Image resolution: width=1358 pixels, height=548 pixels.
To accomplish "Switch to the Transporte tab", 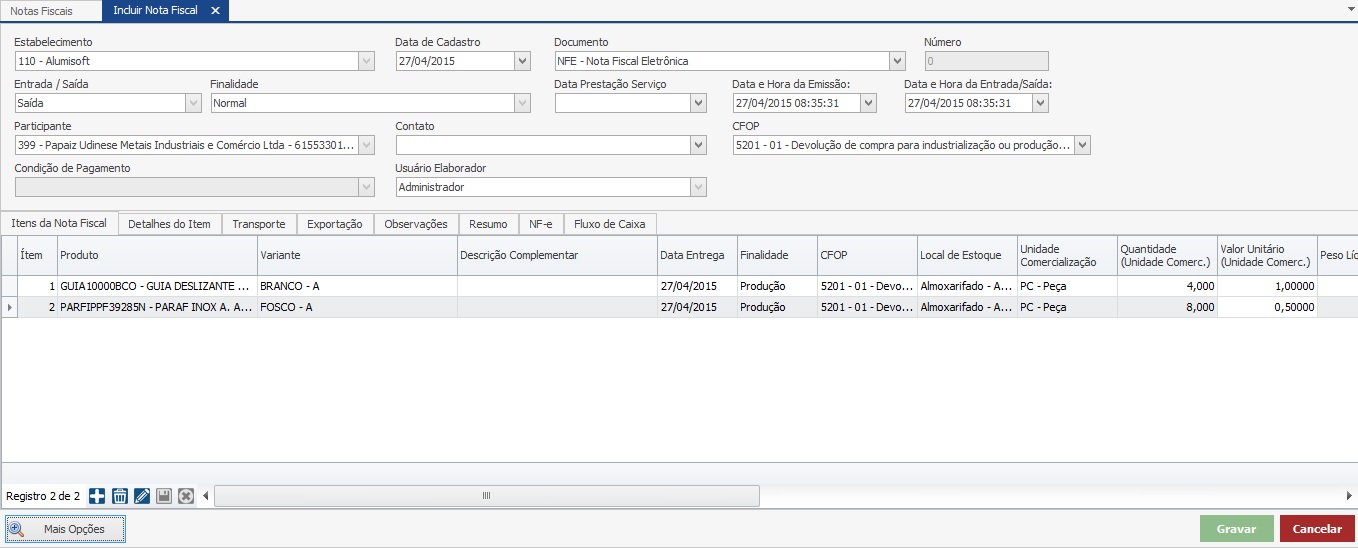I will point(258,224).
